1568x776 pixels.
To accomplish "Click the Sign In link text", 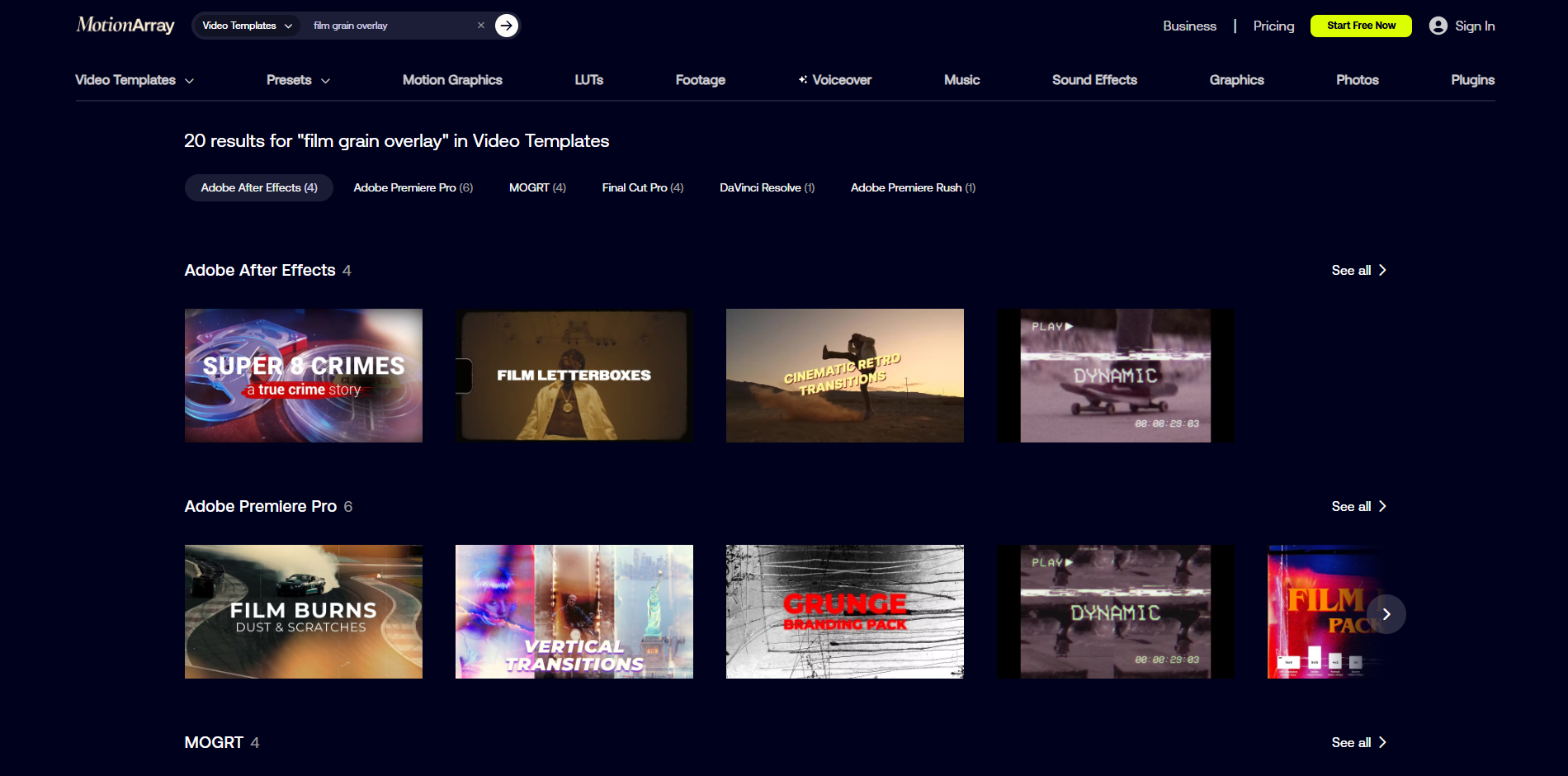I will (1475, 26).
